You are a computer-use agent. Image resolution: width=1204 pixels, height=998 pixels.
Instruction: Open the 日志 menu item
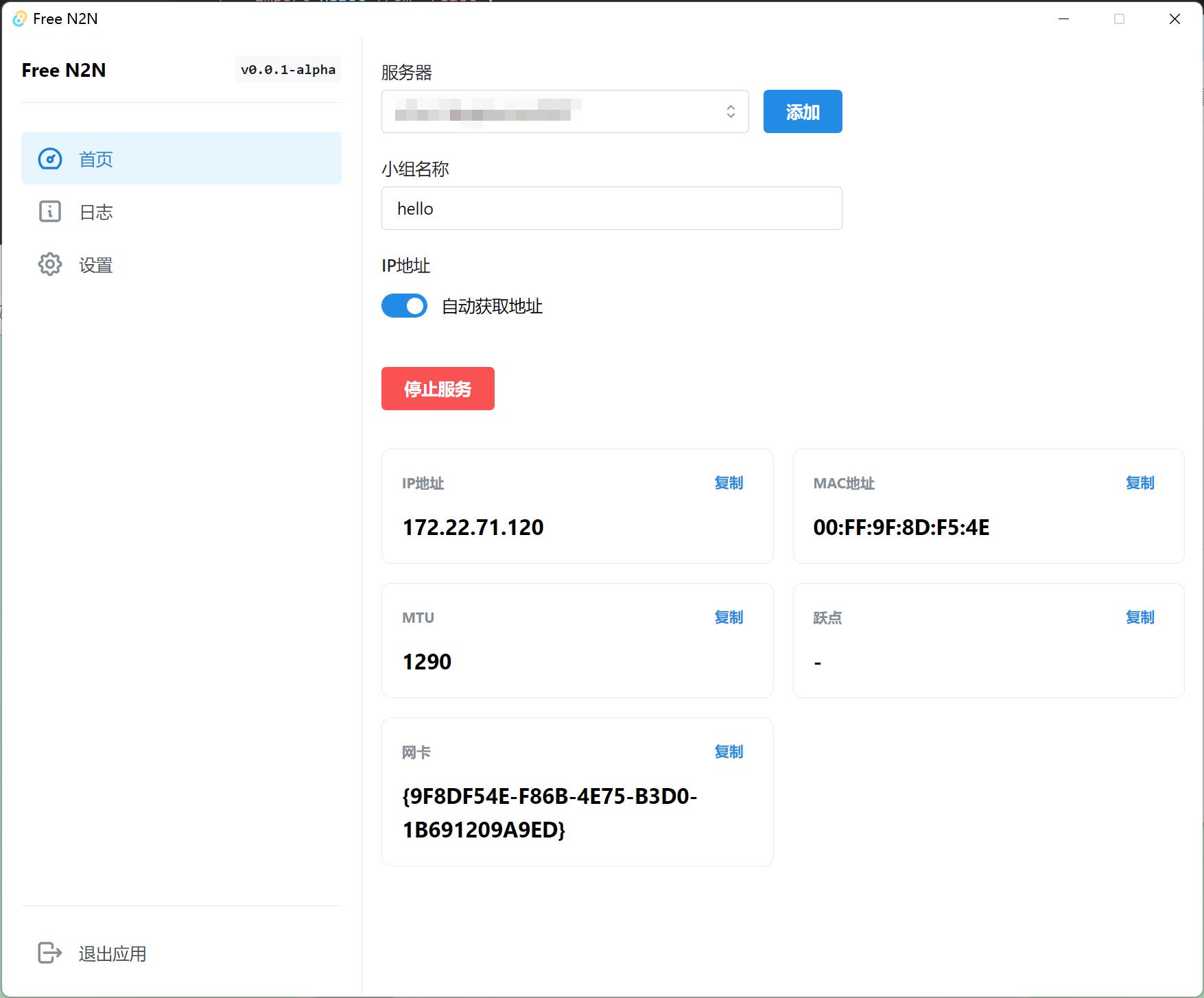[x=181, y=211]
